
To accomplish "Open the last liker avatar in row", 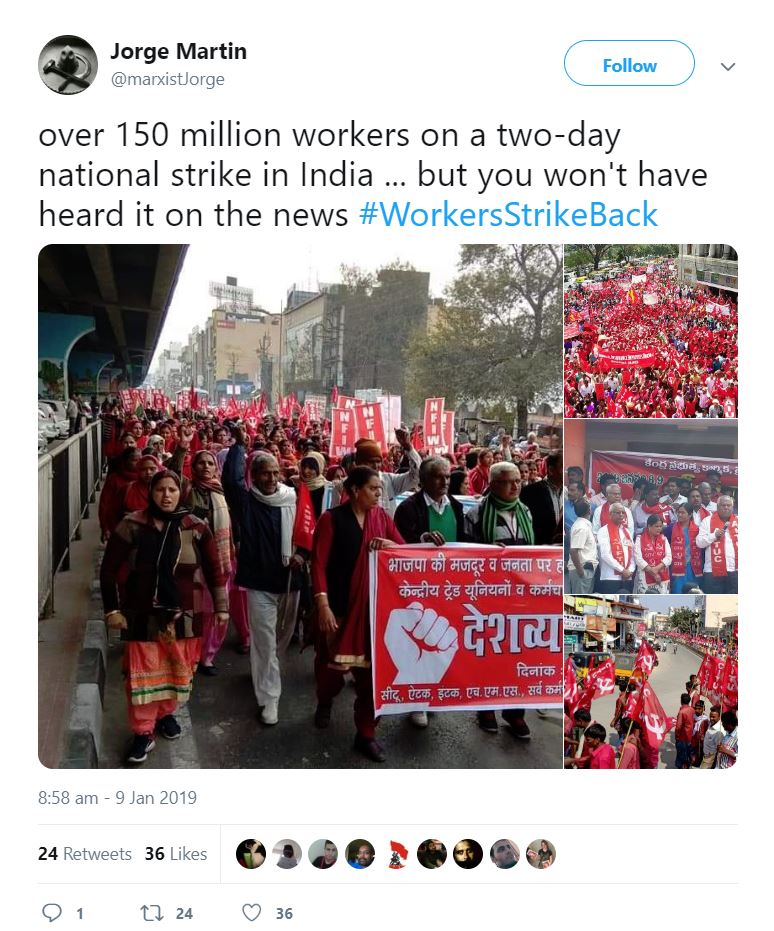I will [x=541, y=854].
